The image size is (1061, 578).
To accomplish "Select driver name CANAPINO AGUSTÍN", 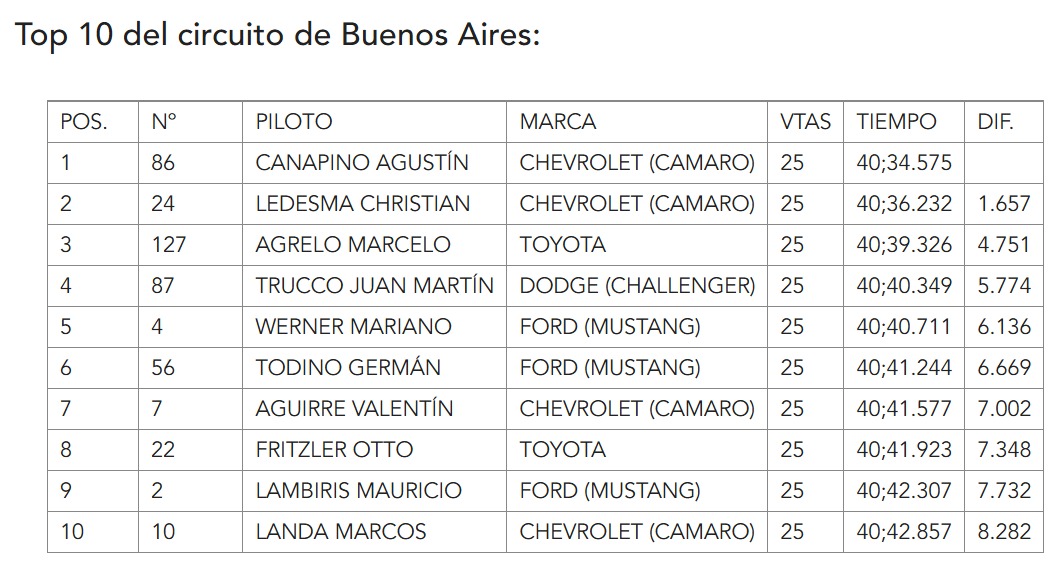I will pyautogui.click(x=361, y=162).
